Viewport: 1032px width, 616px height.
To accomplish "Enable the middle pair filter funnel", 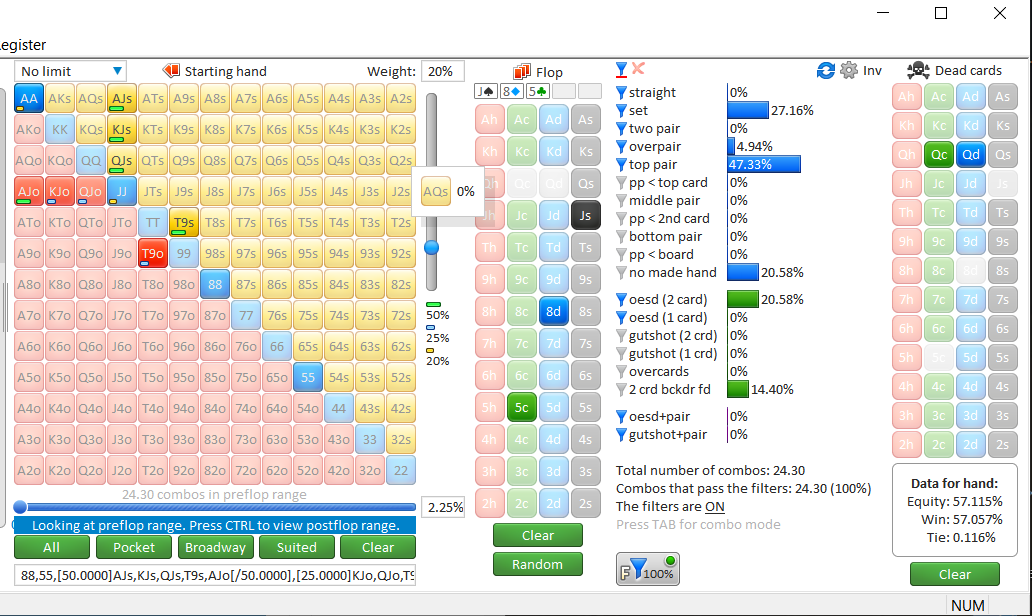I will click(621, 201).
